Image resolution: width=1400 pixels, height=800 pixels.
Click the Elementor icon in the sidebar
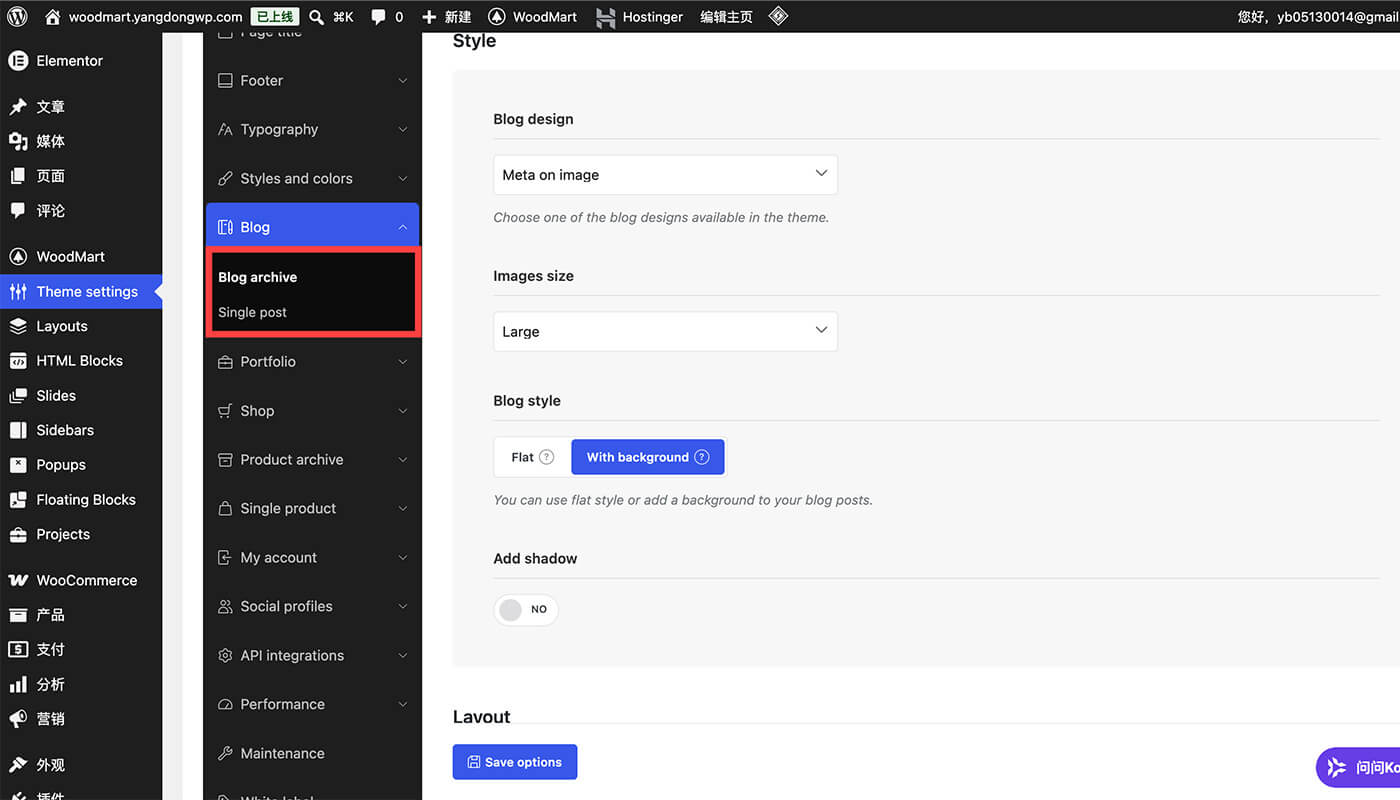point(18,61)
